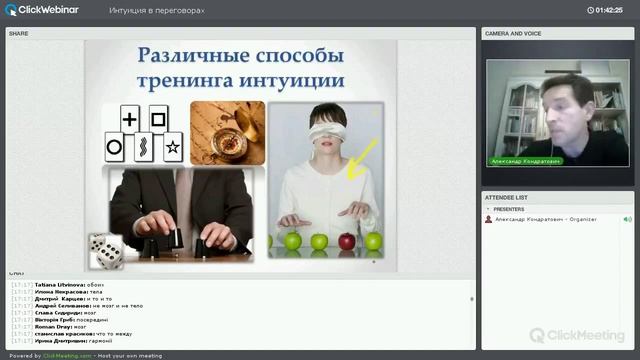Click Roman Dray's chat message
The image size is (640, 360).
tap(49, 327)
